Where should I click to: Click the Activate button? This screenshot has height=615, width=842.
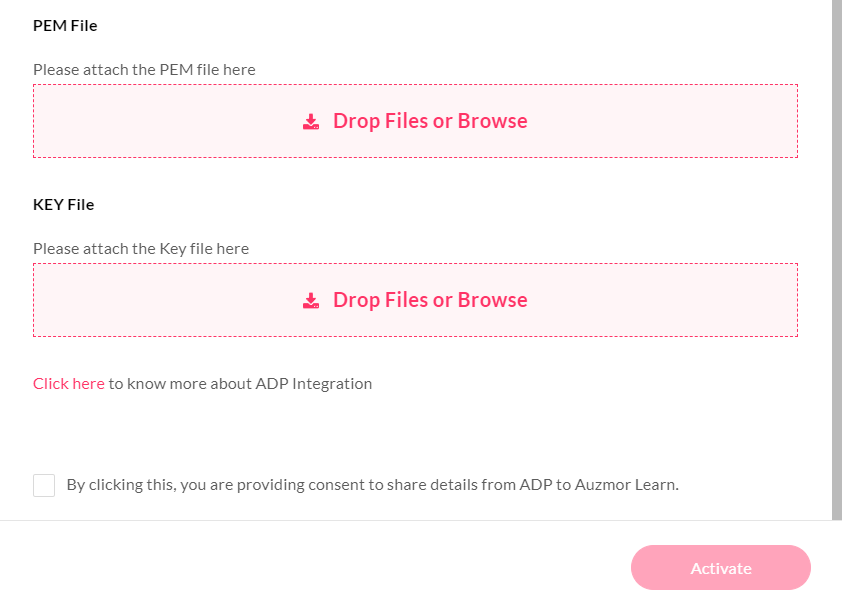point(721,568)
